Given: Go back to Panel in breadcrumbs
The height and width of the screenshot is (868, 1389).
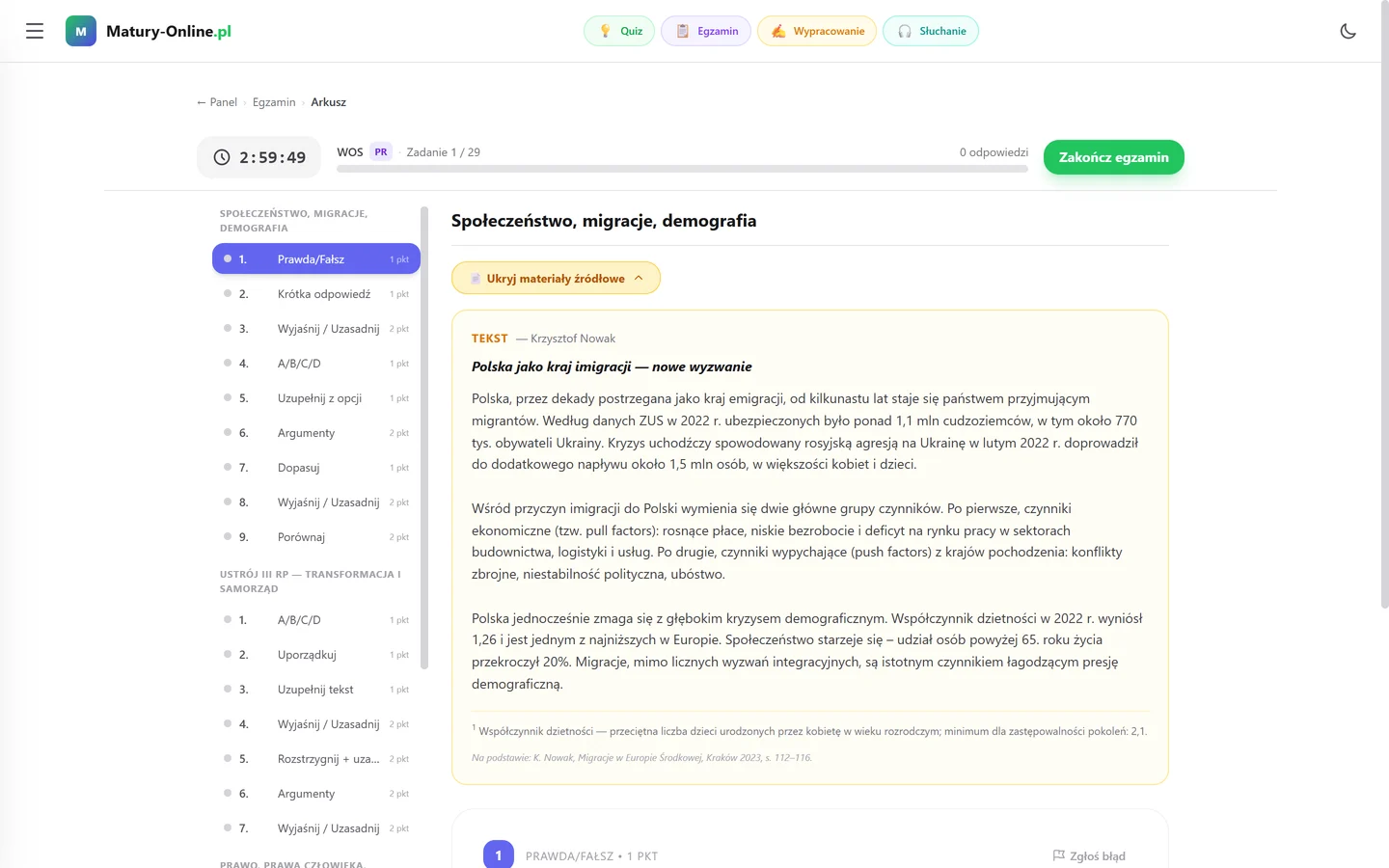Looking at the screenshot, I should click(x=217, y=102).
